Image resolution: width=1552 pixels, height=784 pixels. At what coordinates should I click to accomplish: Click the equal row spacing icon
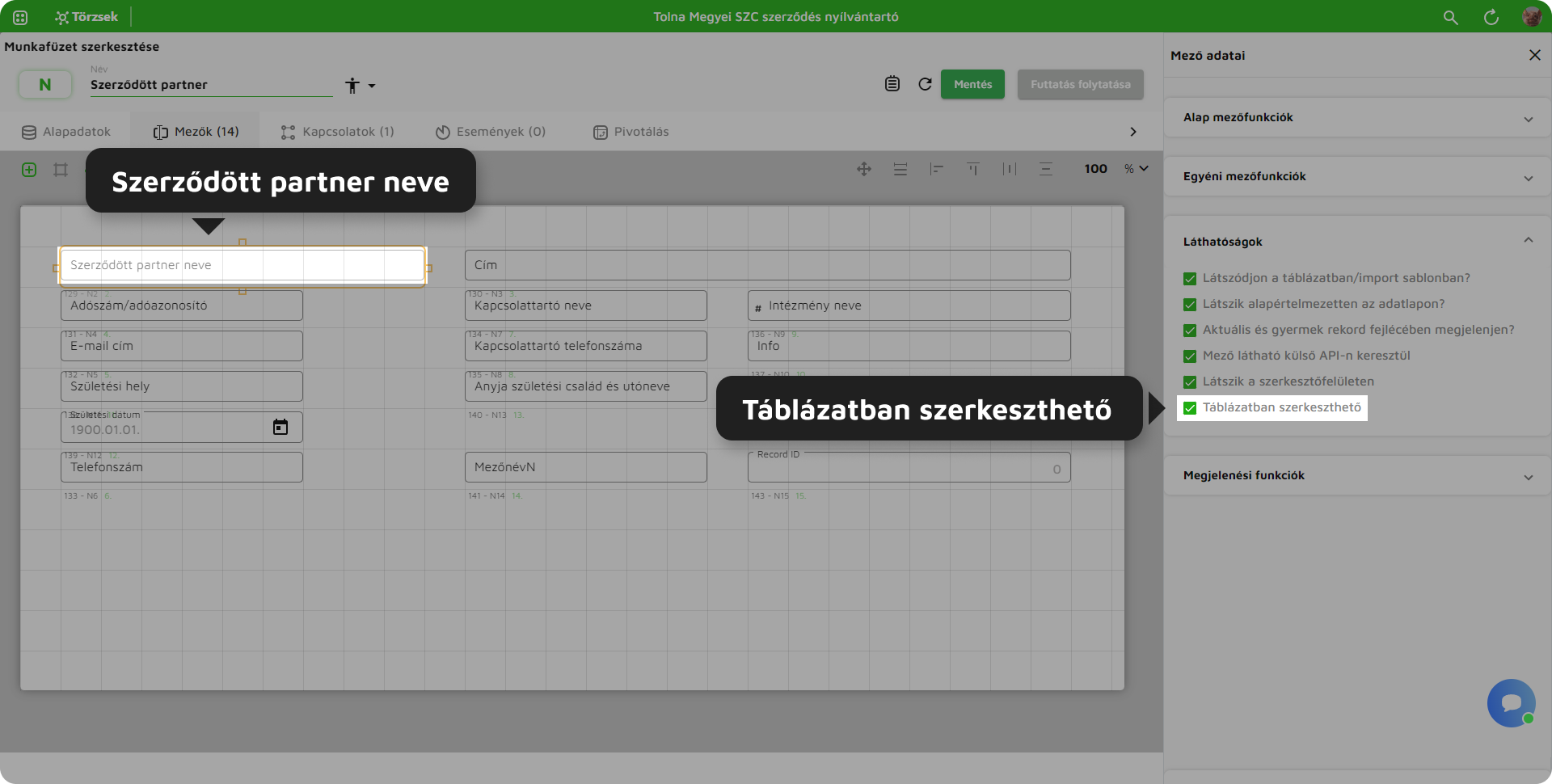point(1046,169)
